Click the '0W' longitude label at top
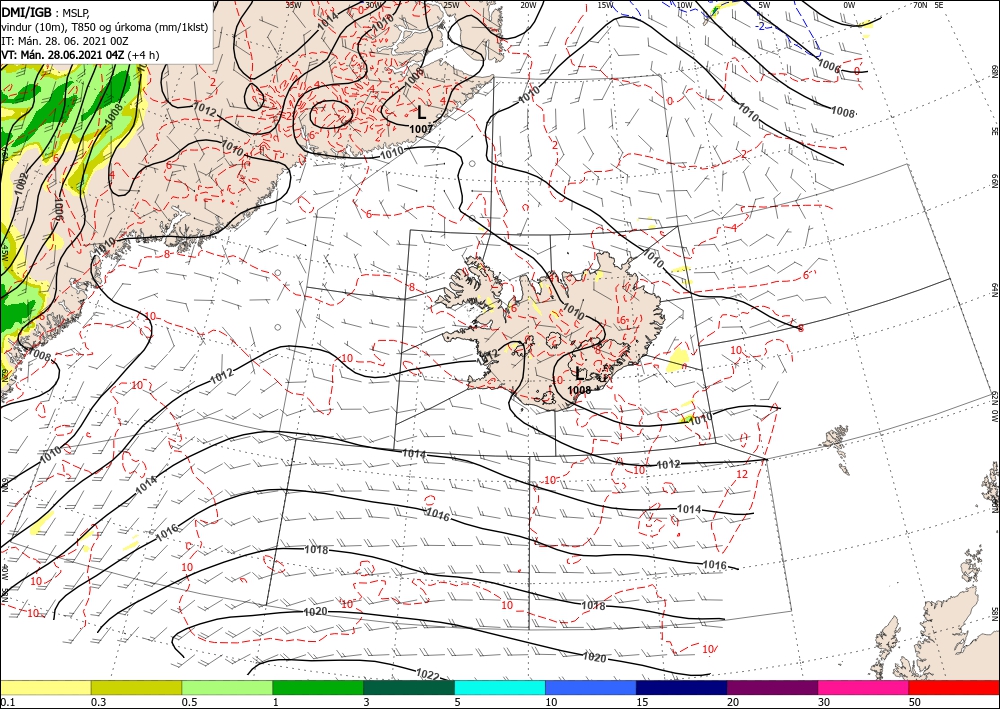The image size is (1000, 709). coord(849,5)
